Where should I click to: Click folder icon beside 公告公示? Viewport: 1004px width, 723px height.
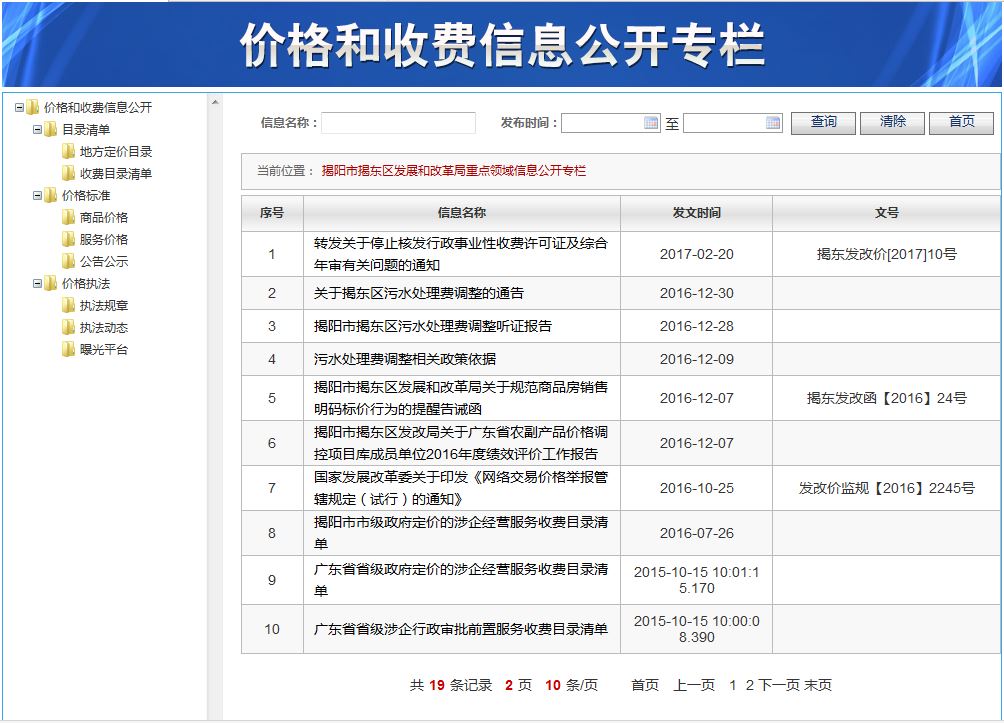[x=69, y=261]
